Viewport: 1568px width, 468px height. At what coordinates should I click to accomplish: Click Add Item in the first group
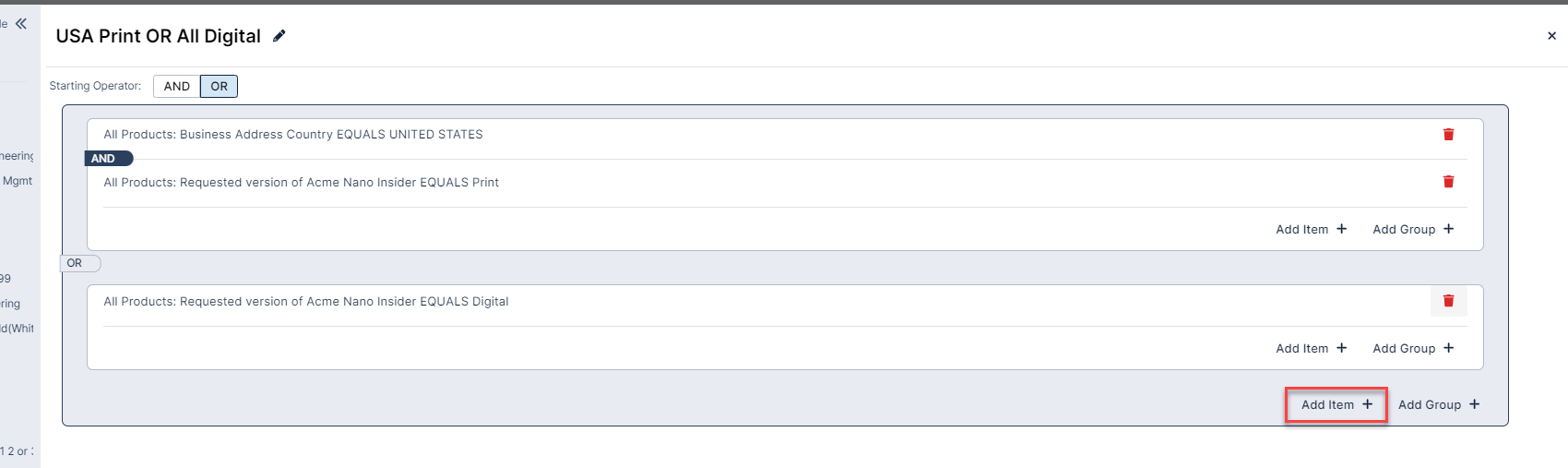[x=1311, y=229]
